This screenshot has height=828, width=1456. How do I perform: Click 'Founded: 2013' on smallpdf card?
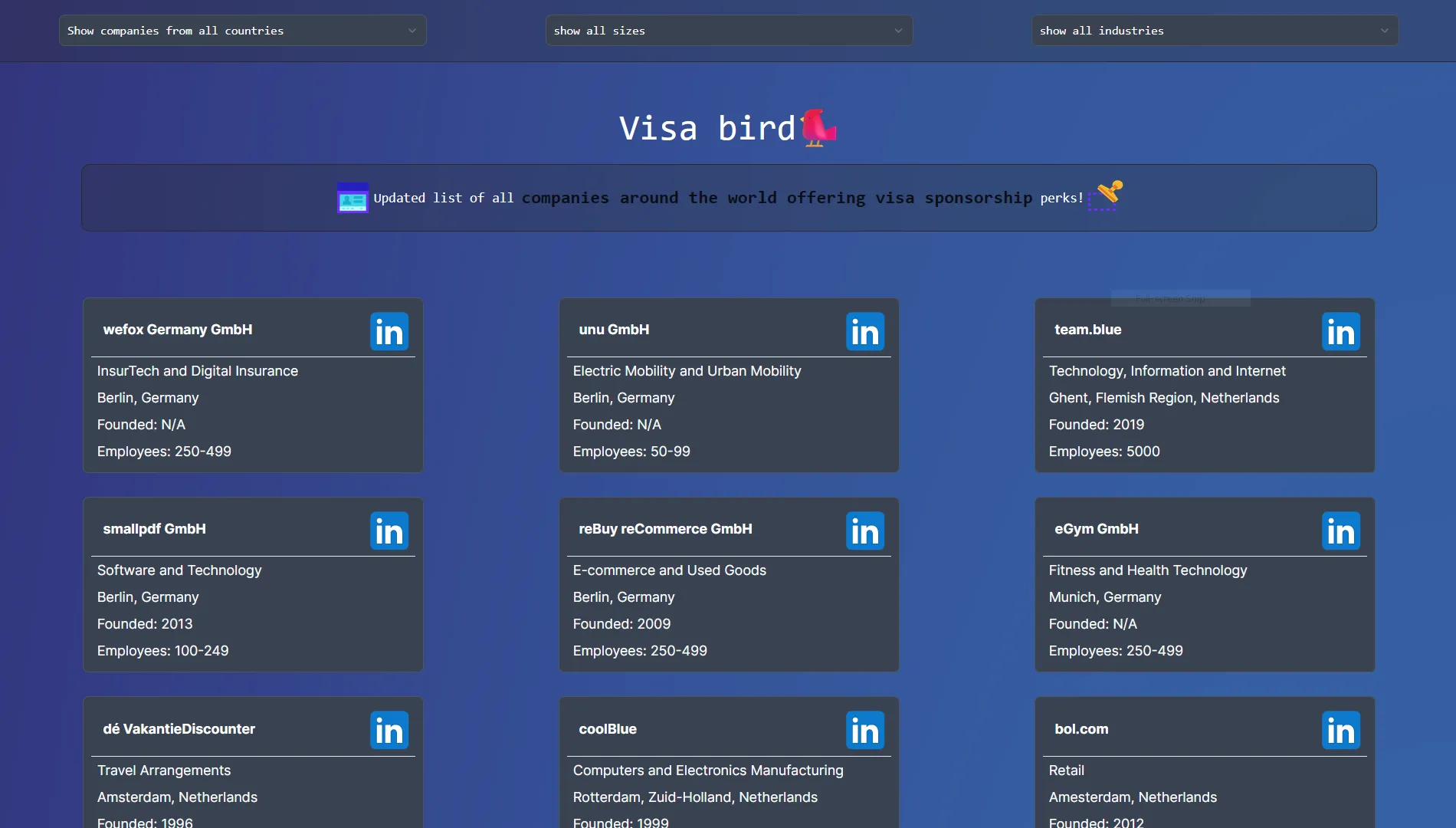click(145, 624)
